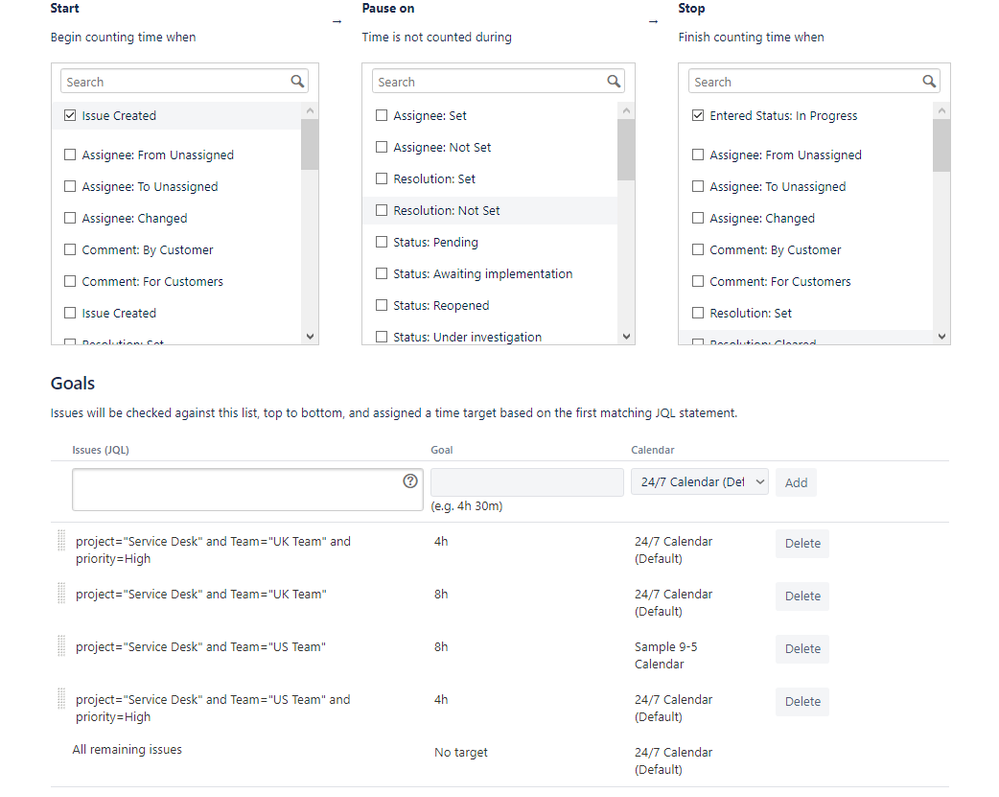999x797 pixels.
Task: Click Add goal button
Action: click(796, 483)
